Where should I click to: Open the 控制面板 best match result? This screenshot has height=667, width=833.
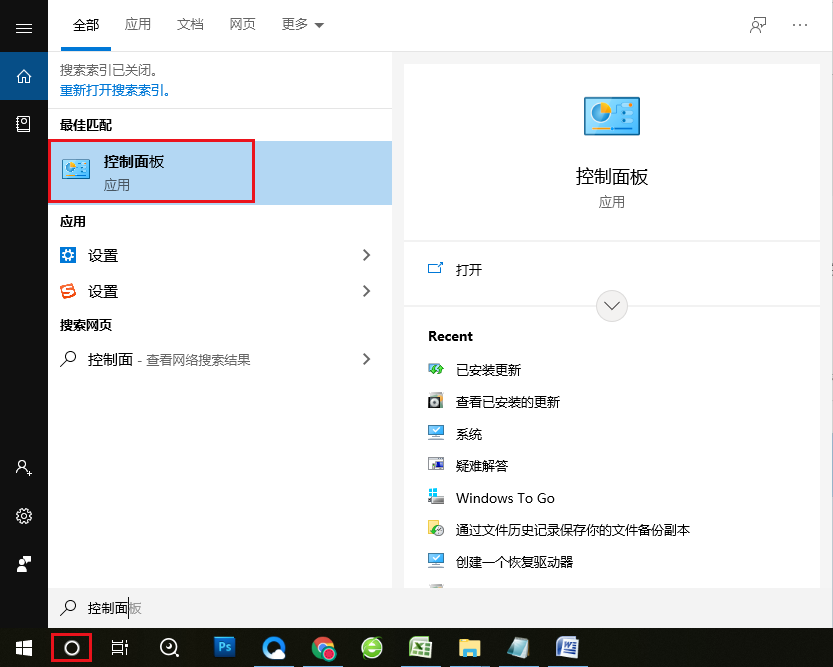point(220,173)
